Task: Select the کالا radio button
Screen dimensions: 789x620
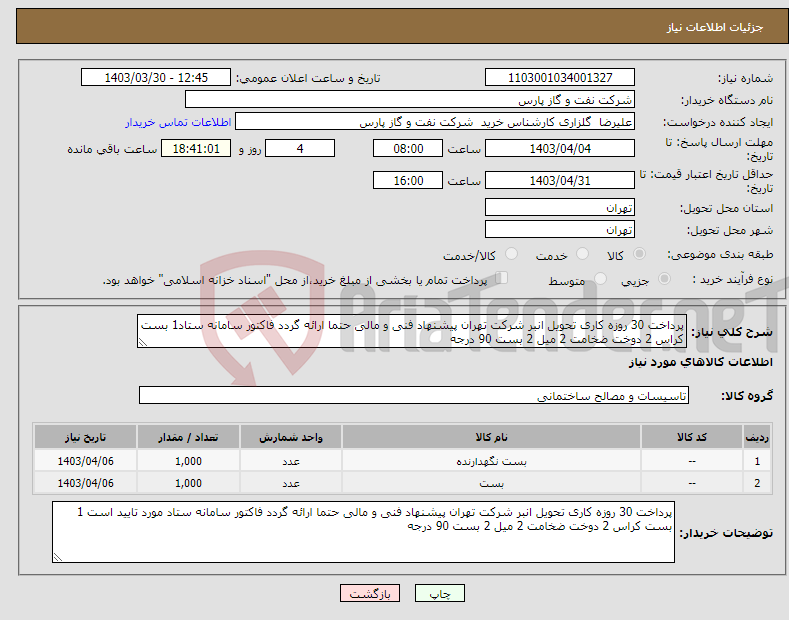Action: click(639, 254)
